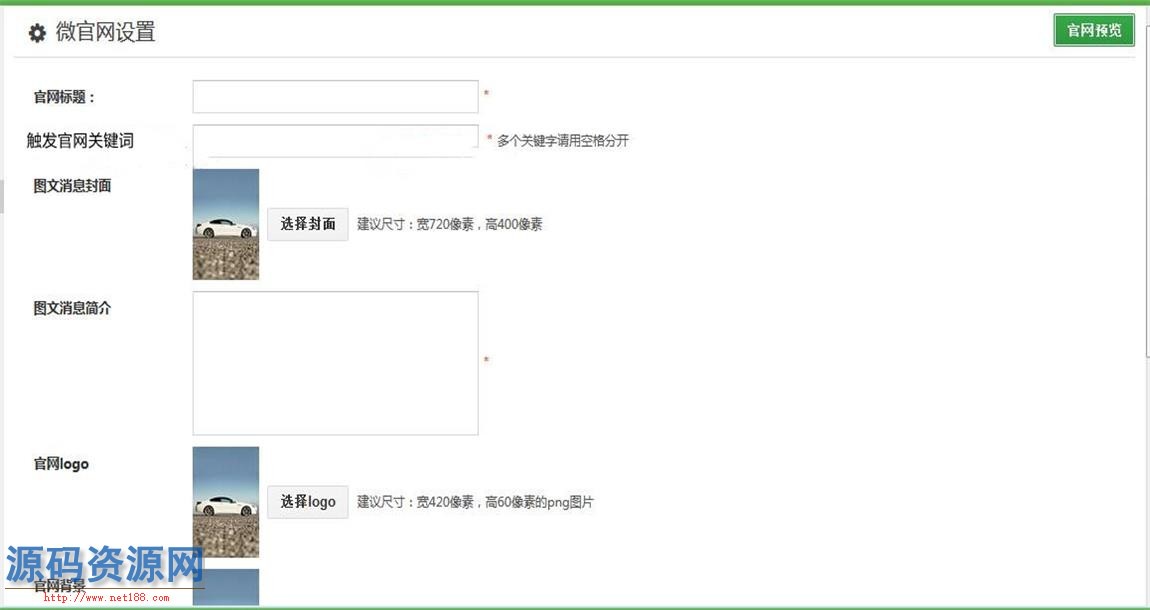Viewport: 1150px width, 610px height.
Task: Focus the 官网标题 text field
Action: click(335, 97)
